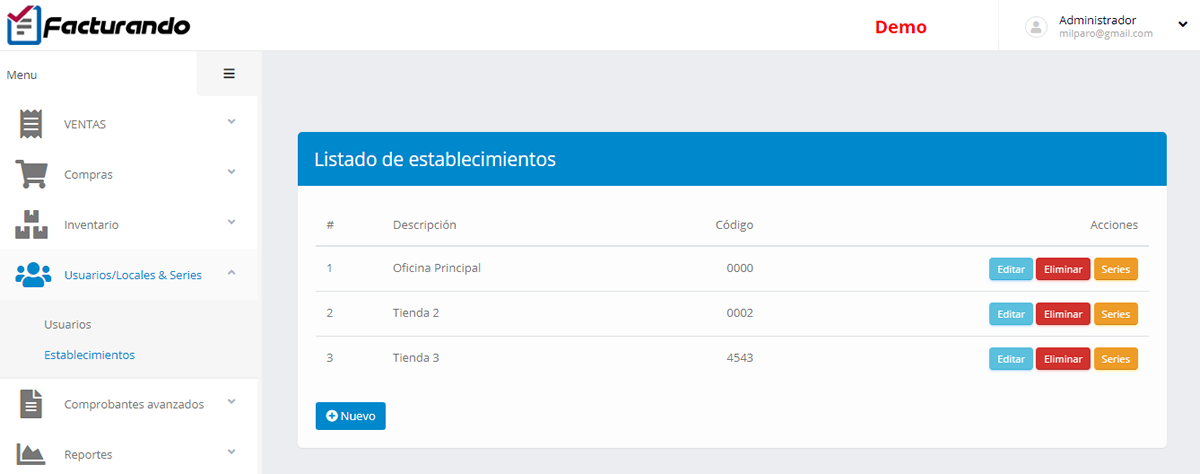Viewport: 1200px width, 474px height.
Task: Collapse the Usuarios/Locales & Series section
Action: click(231, 272)
